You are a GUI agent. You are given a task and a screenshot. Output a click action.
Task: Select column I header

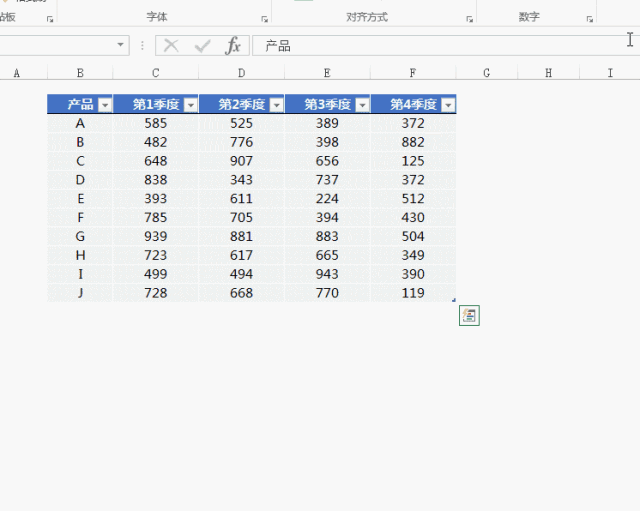(x=610, y=73)
